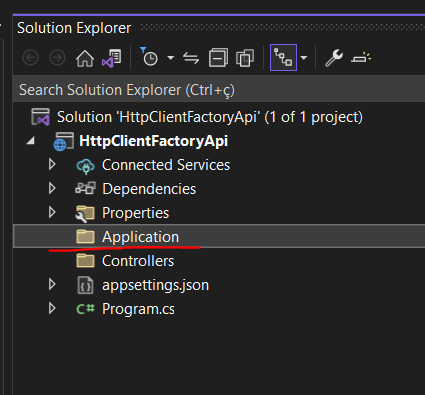Select Connected Services item

(x=166, y=165)
